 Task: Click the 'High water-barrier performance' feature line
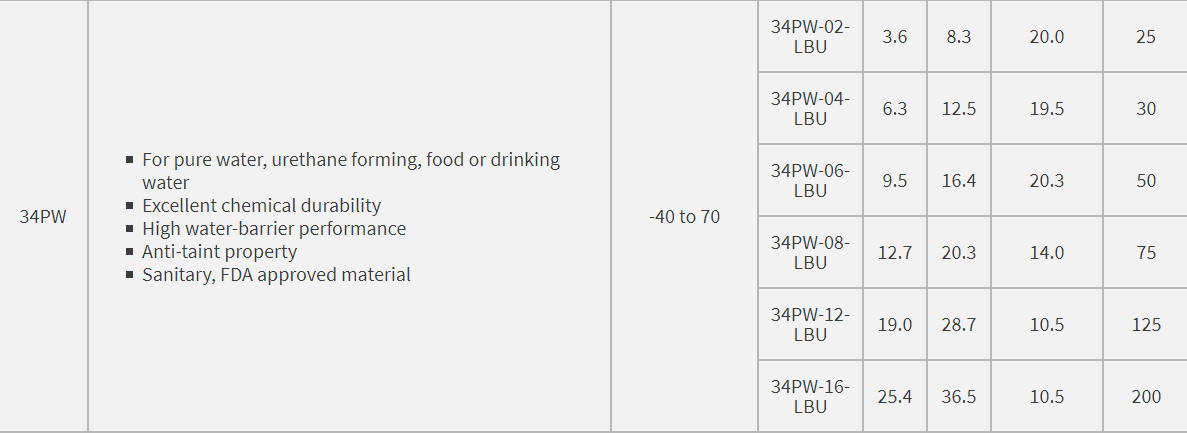(x=274, y=229)
